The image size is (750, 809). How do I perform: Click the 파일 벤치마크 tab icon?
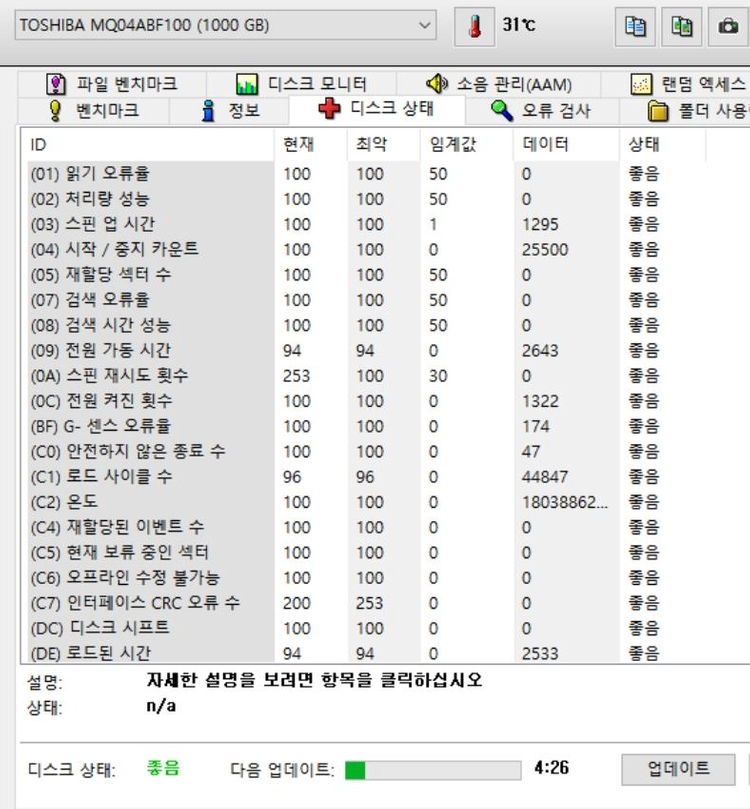click(x=56, y=84)
